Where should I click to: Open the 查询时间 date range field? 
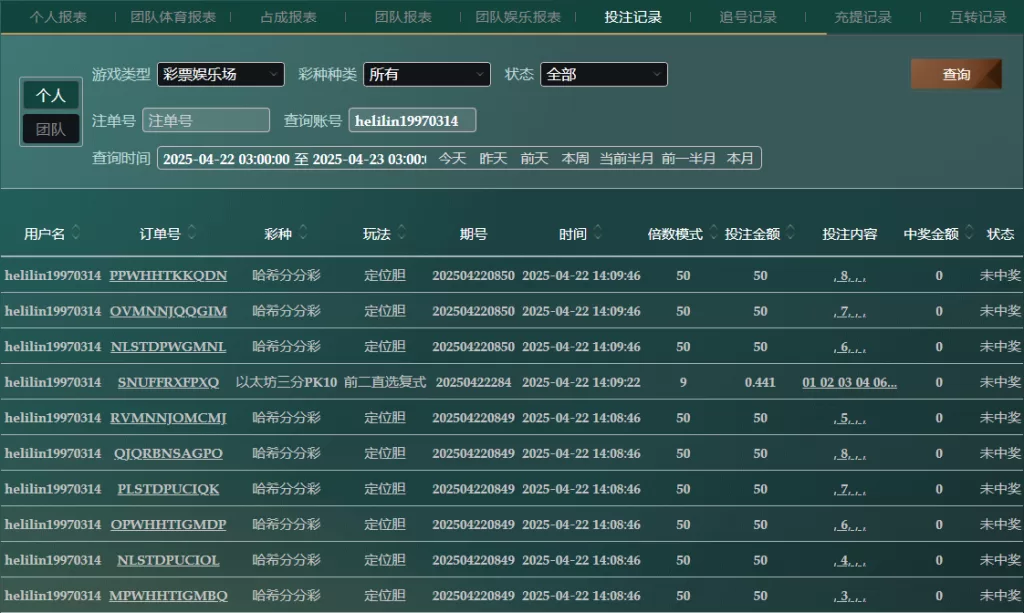294,159
